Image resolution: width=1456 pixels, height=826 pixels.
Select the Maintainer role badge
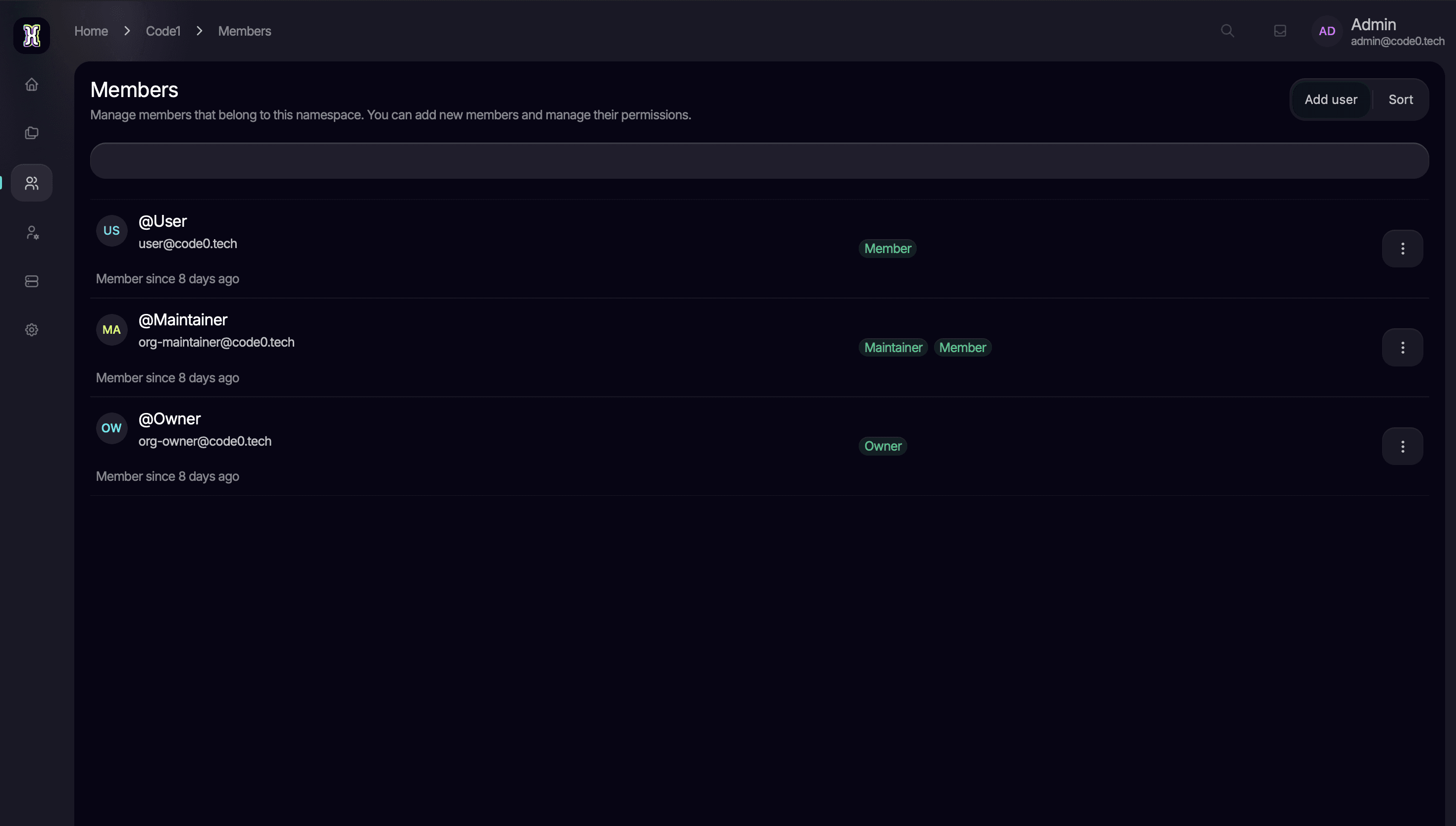[x=893, y=347]
